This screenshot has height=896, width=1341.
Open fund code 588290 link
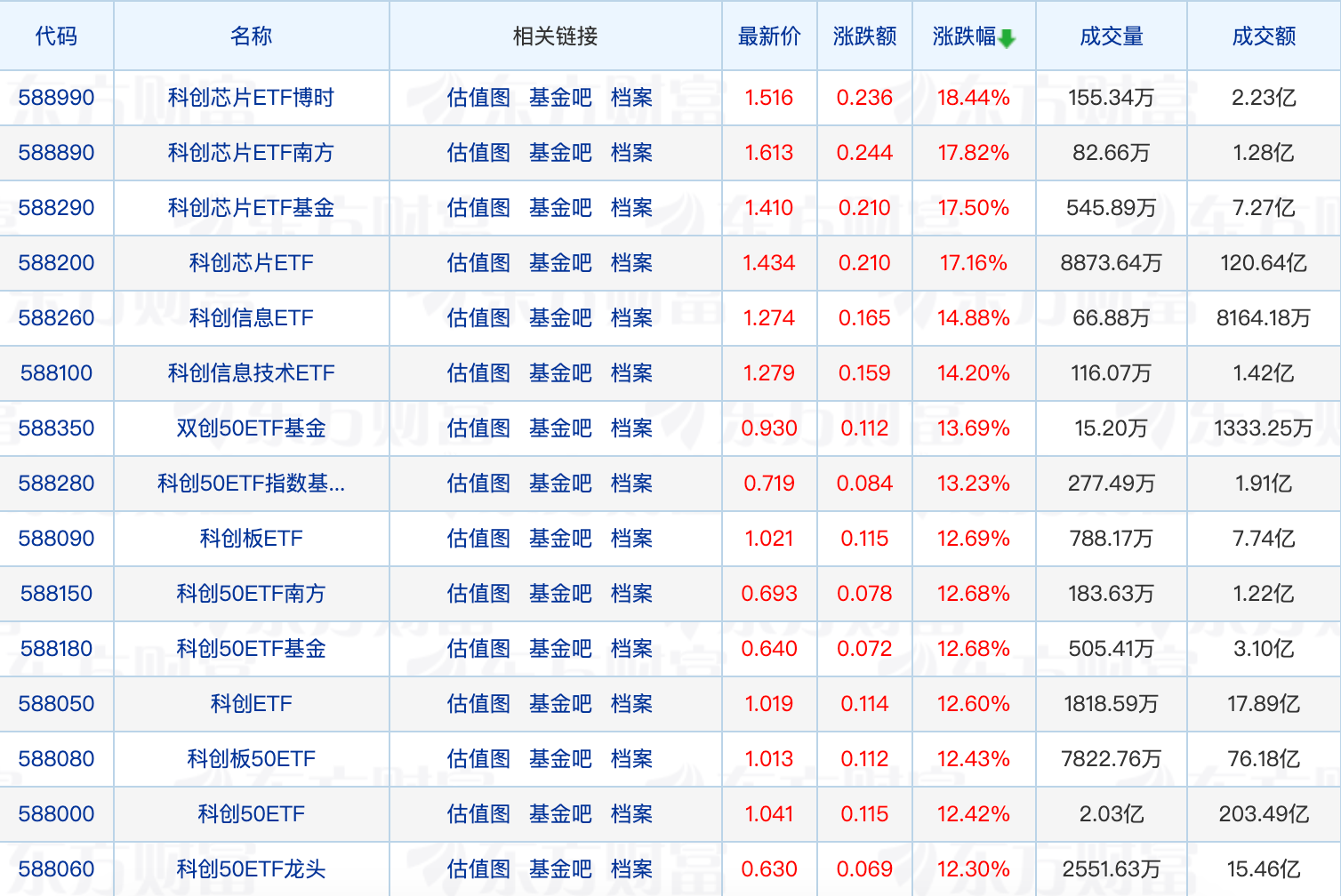click(x=56, y=208)
